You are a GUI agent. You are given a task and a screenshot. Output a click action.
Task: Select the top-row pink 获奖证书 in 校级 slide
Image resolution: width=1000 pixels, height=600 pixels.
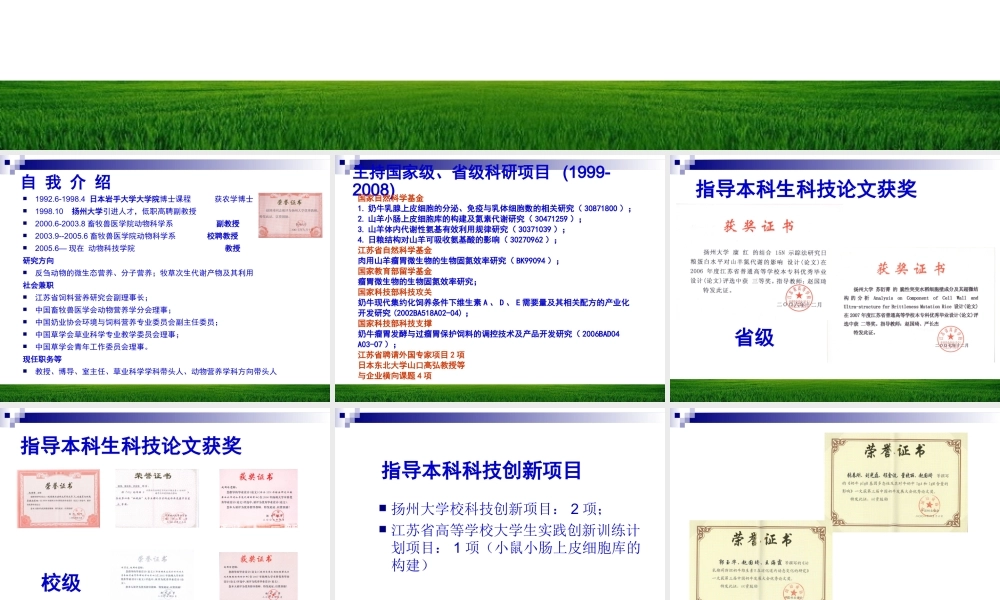click(x=258, y=498)
